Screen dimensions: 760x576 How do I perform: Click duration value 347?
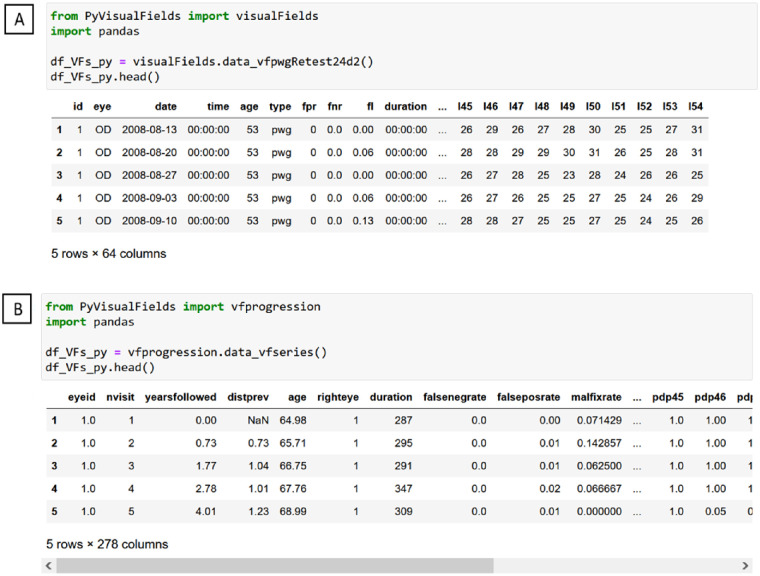point(403,489)
